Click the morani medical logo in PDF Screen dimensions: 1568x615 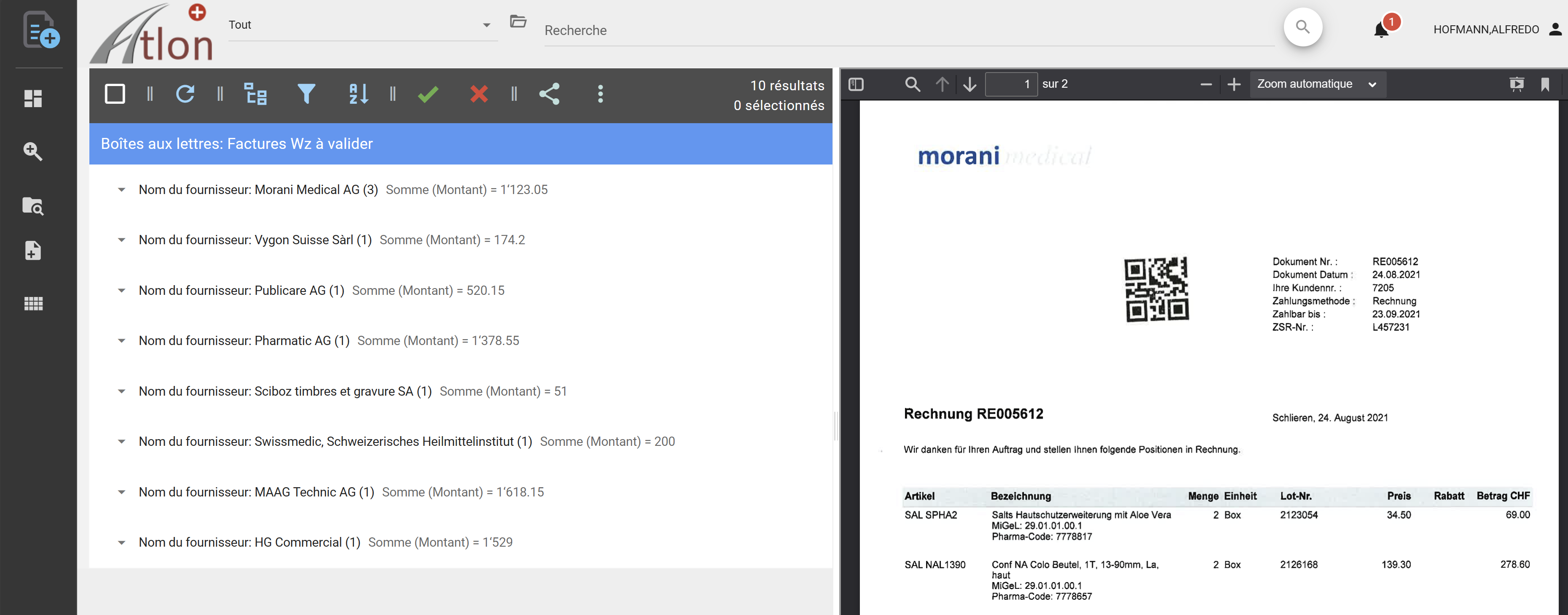coord(1004,156)
